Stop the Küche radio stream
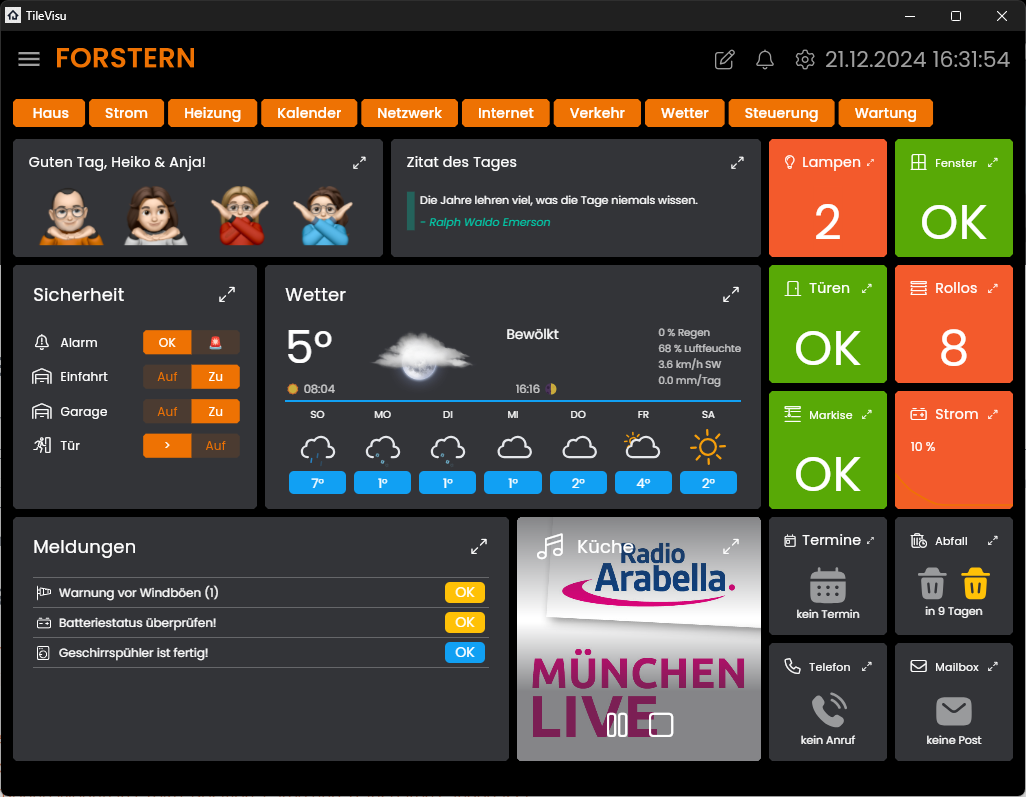The height and width of the screenshot is (797, 1026). 661,725
